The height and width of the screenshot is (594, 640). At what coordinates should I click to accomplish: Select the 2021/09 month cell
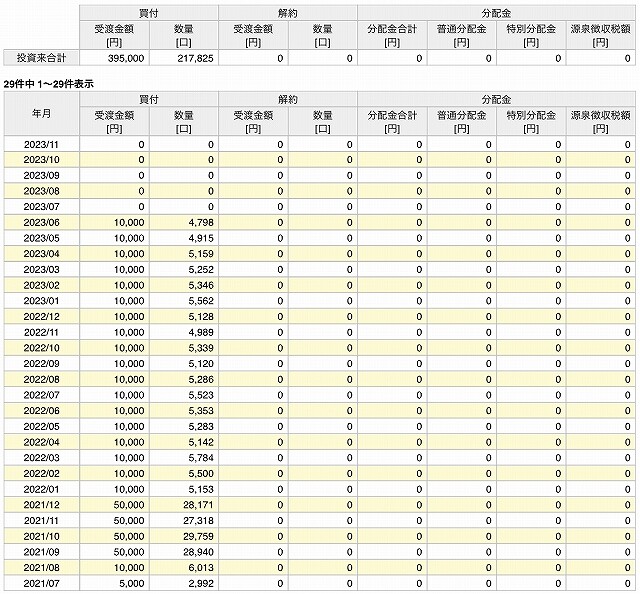pos(41,552)
